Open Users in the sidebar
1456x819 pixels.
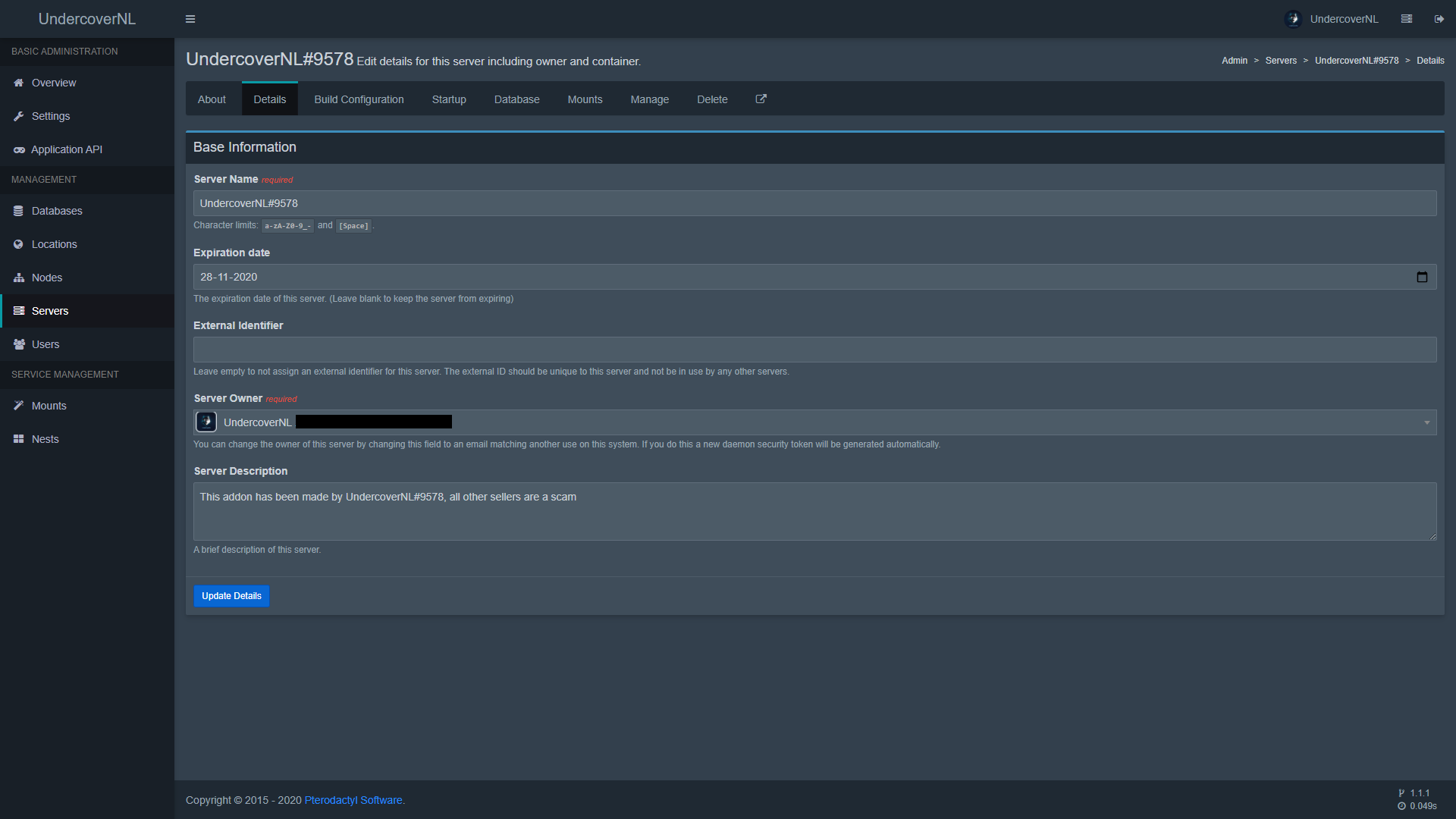87,344
